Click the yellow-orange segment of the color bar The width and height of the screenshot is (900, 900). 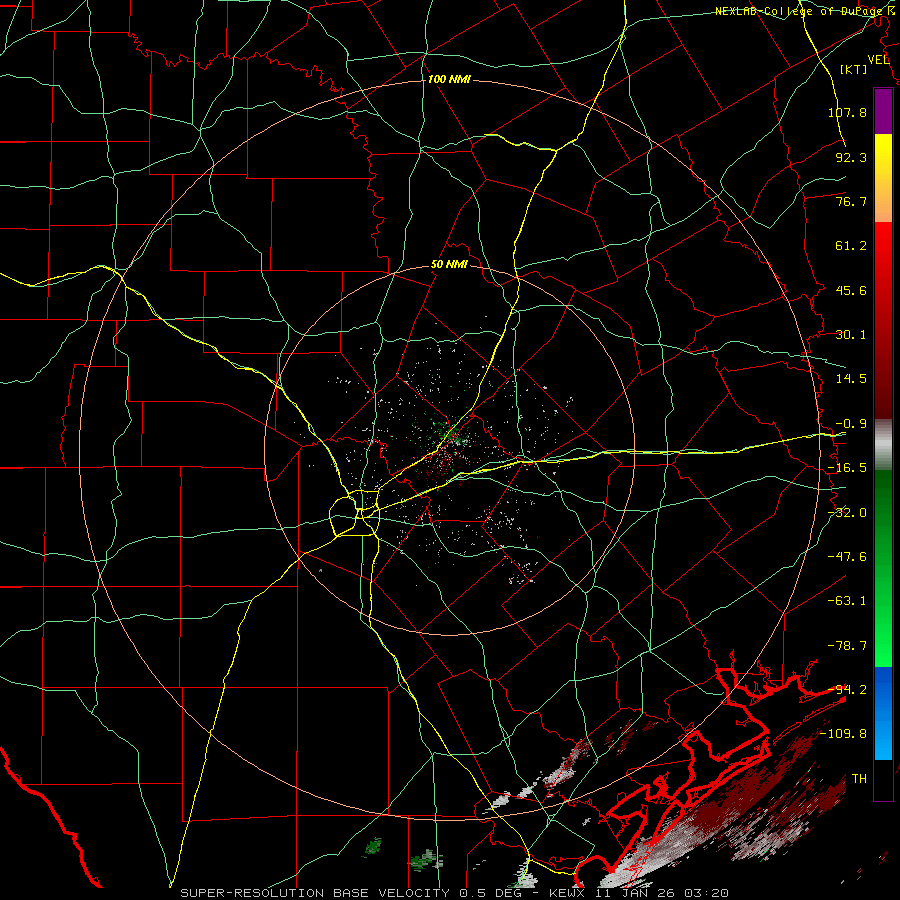883,178
